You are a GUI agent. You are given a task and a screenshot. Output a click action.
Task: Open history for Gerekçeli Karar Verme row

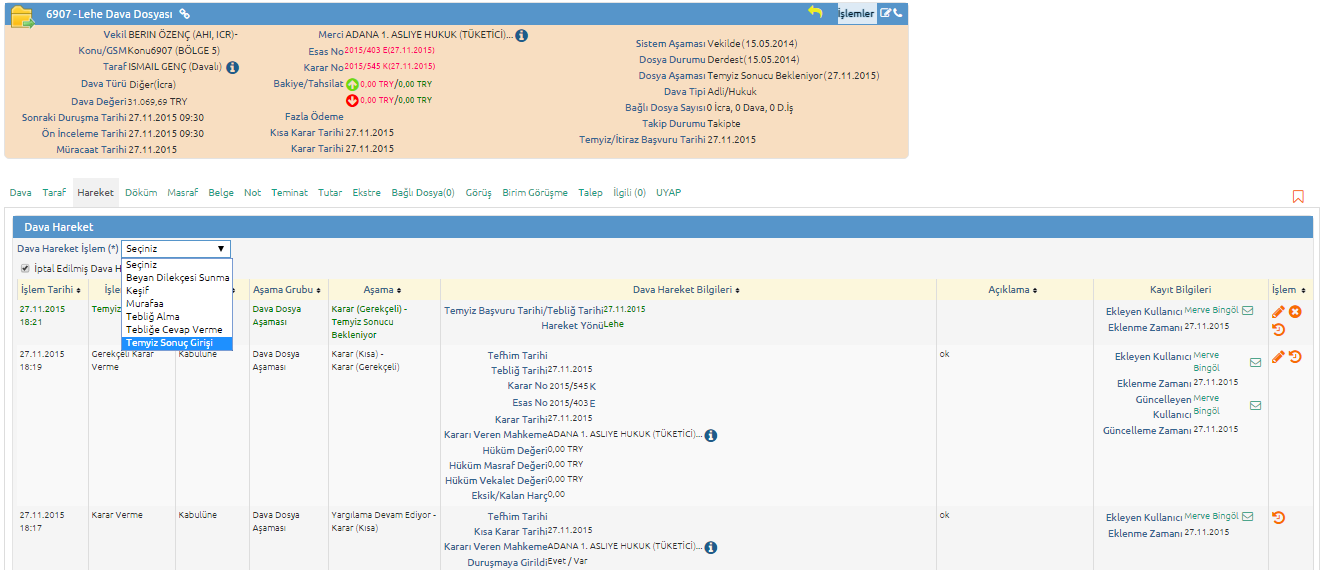1295,357
